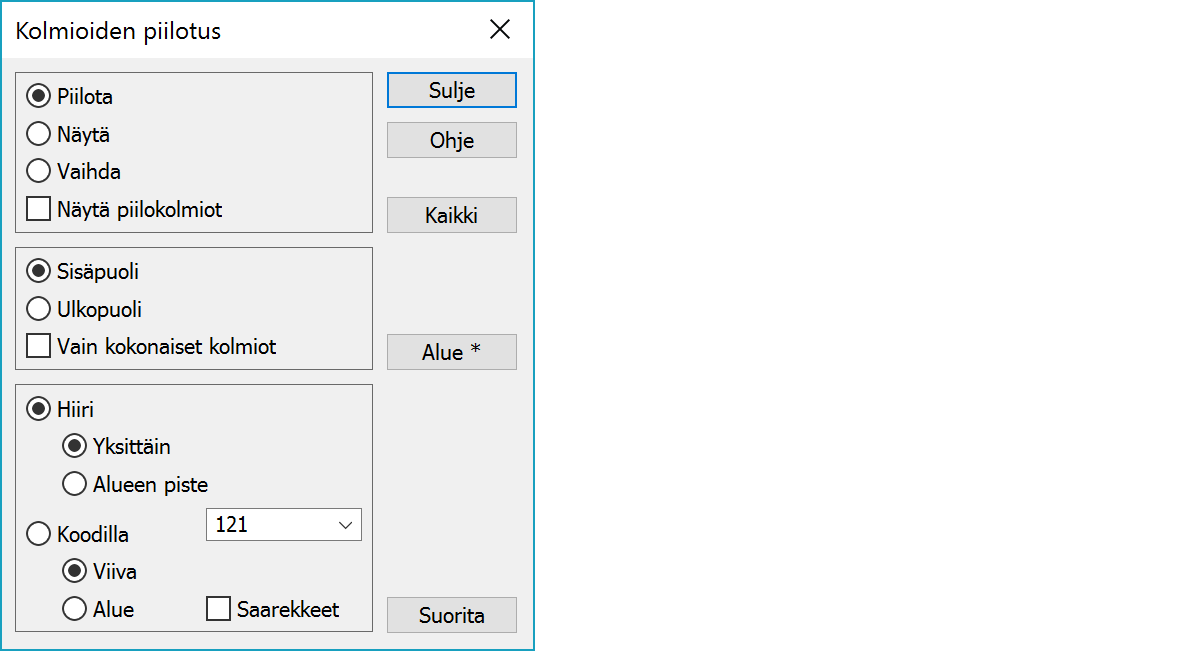This screenshot has width=1200, height=651.
Task: Choose the Yksittäin sub-option
Action: [75, 446]
